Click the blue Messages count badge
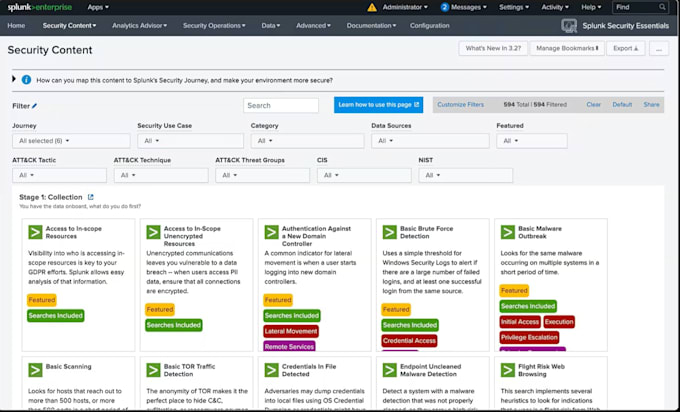The width and height of the screenshot is (680, 412). [x=445, y=7]
